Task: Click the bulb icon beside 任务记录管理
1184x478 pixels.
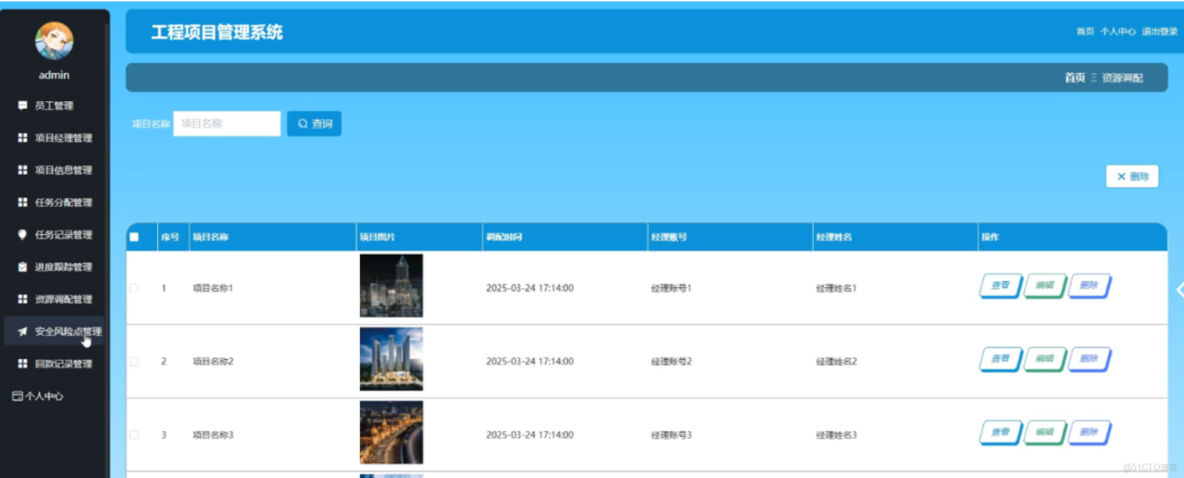Action: (x=22, y=235)
